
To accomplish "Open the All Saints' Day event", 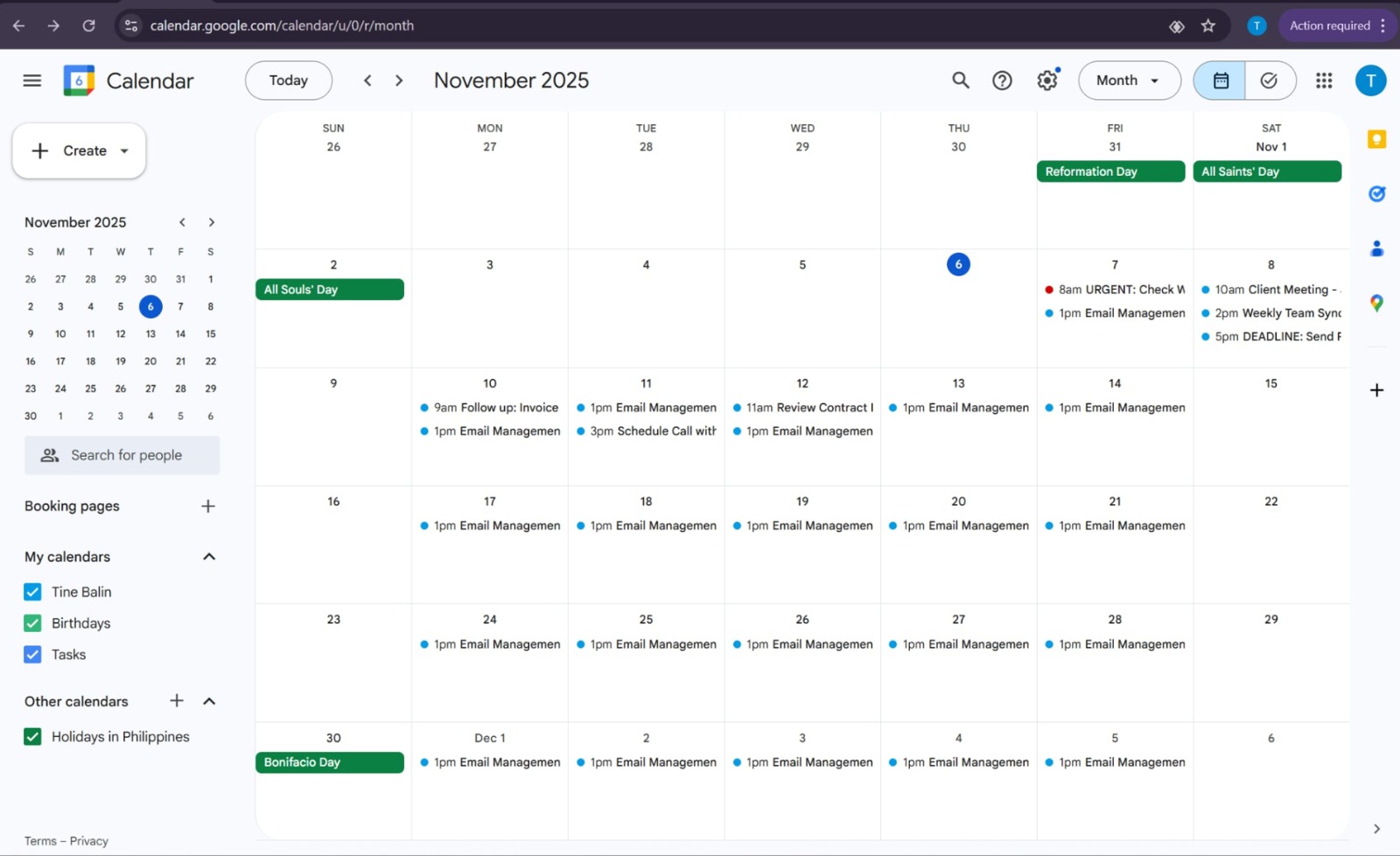I will pyautogui.click(x=1267, y=172).
